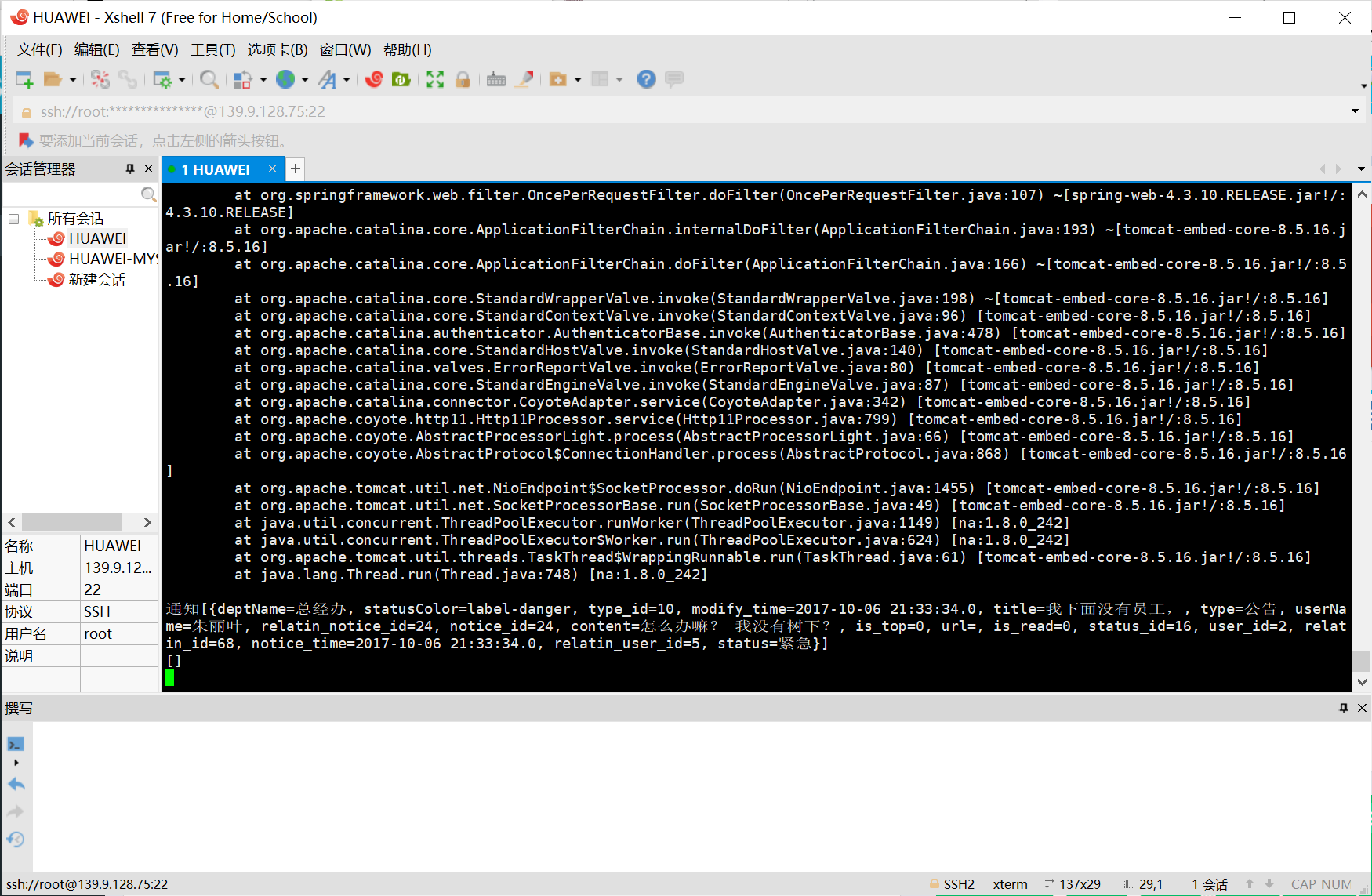Click the add-folder toolbar icon

coord(558,79)
